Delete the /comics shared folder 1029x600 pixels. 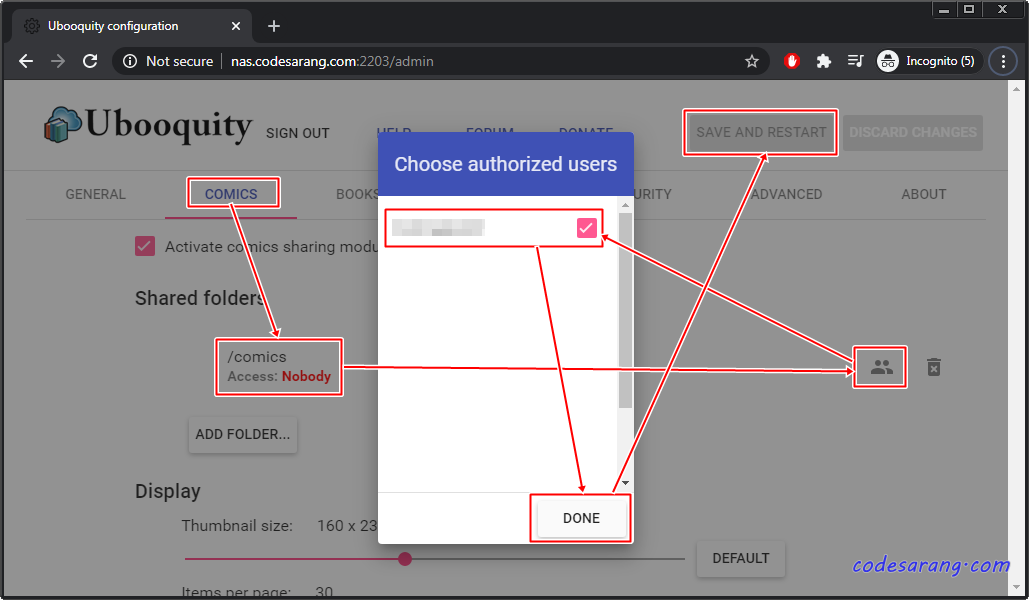click(x=933, y=367)
